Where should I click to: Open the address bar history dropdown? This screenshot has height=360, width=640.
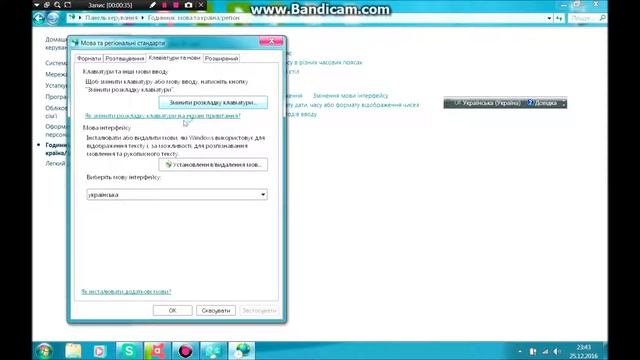[549, 18]
